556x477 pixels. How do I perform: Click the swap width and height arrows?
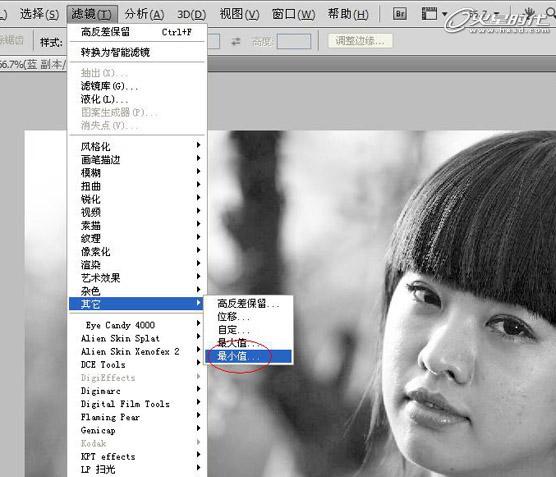[236, 42]
